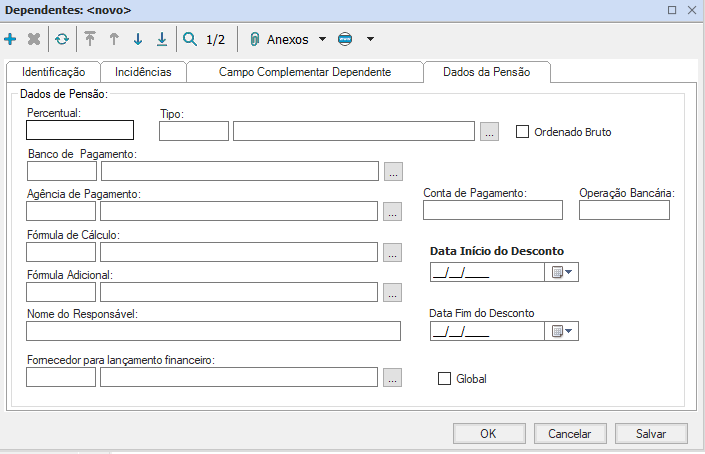Open Data Início do Desconto calendar dropdown
This screenshot has width=705, height=454.
(x=562, y=272)
